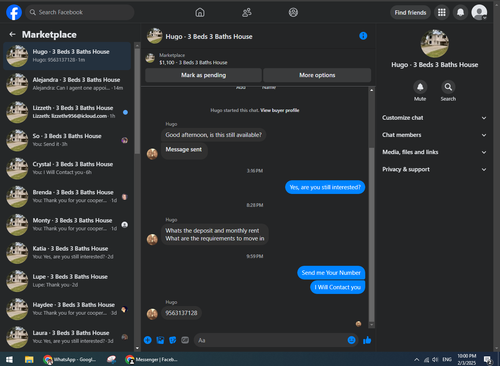
Task: Open the Friends icon in top navigation
Action: tap(247, 12)
